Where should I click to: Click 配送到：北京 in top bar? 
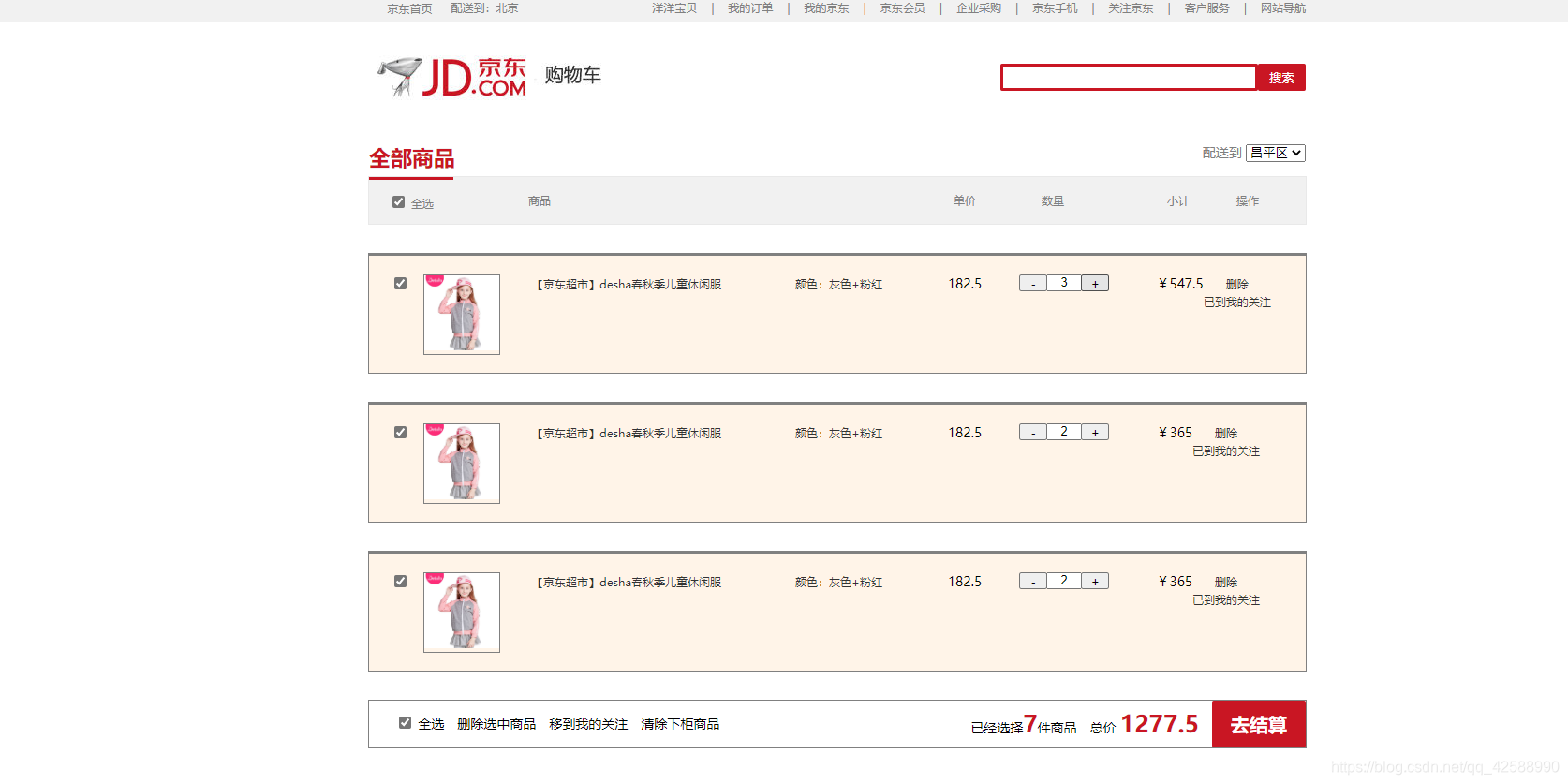pyautogui.click(x=484, y=8)
